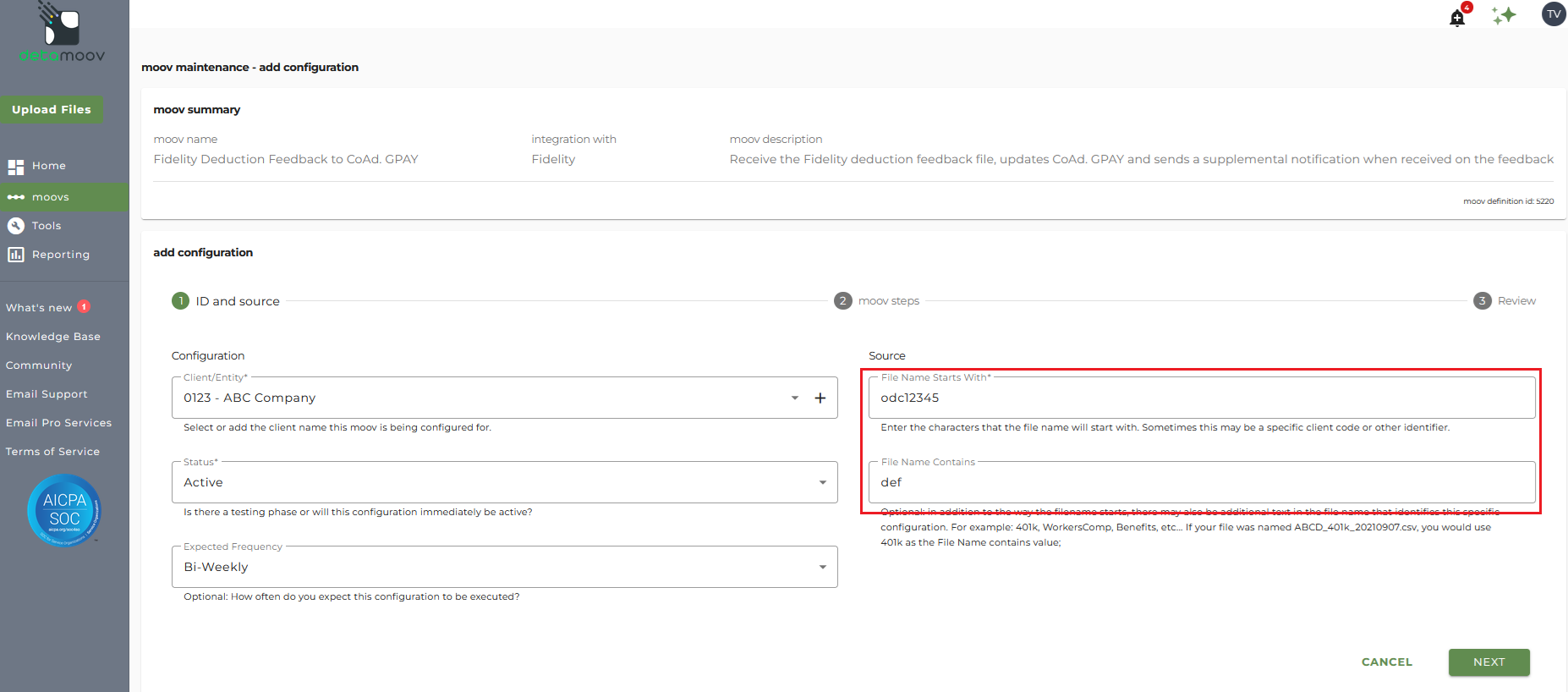Click the 'moov definition id: 5220' text
The width and height of the screenshot is (1568, 692).
pos(1508,201)
